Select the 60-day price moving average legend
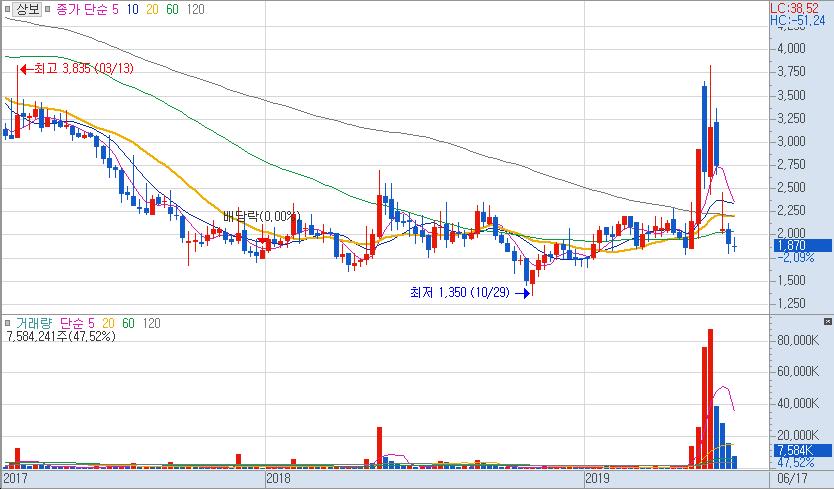The image size is (834, 489). click(x=172, y=10)
